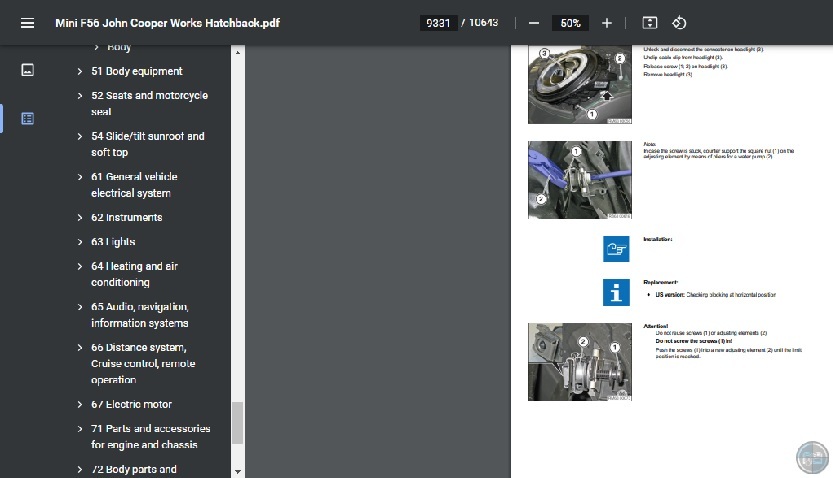The image size is (833, 478).
Task: Click the blue installation hand icon
Action: point(616,249)
